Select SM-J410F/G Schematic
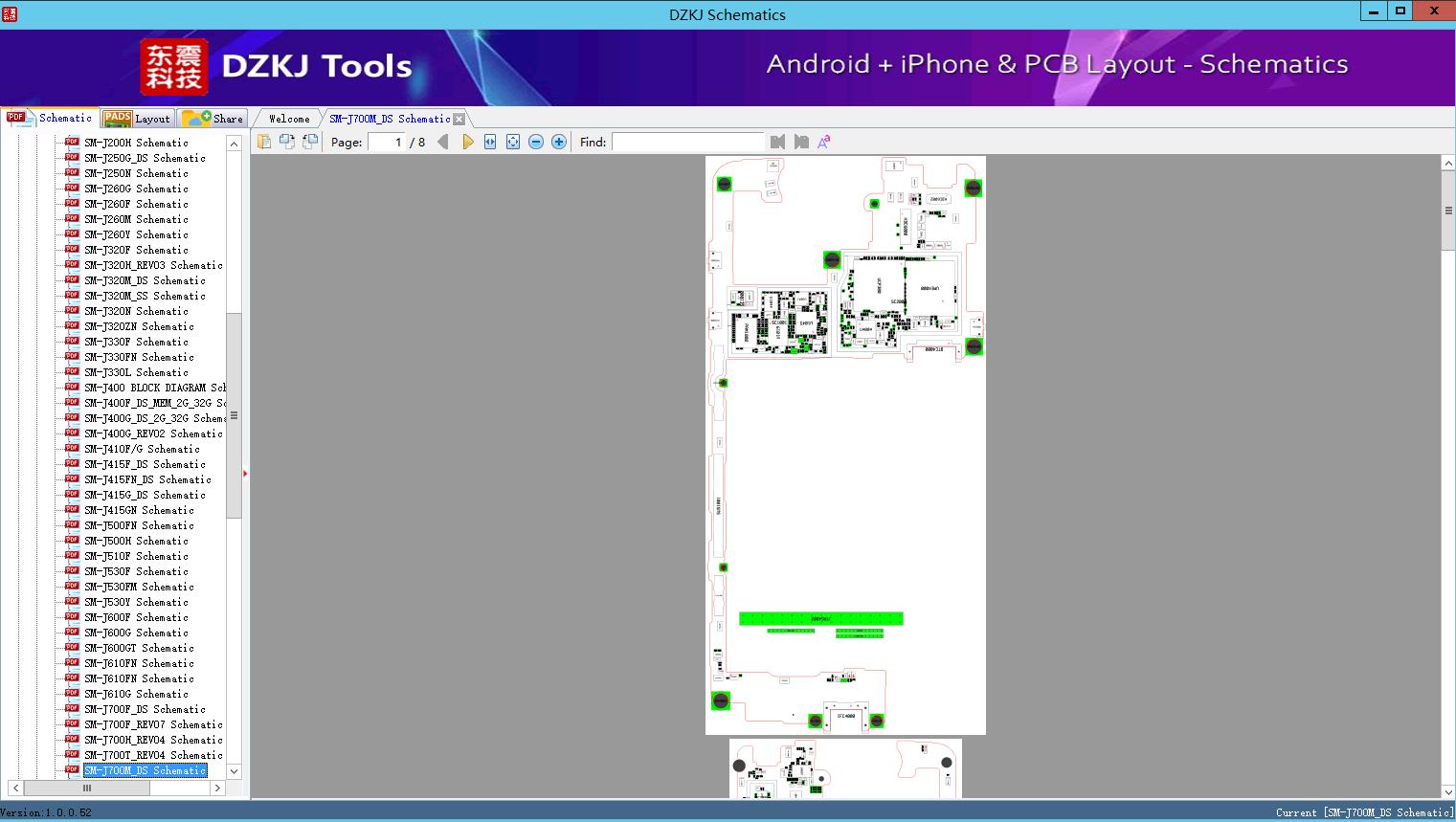Image resolution: width=1456 pixels, height=822 pixels. [142, 449]
